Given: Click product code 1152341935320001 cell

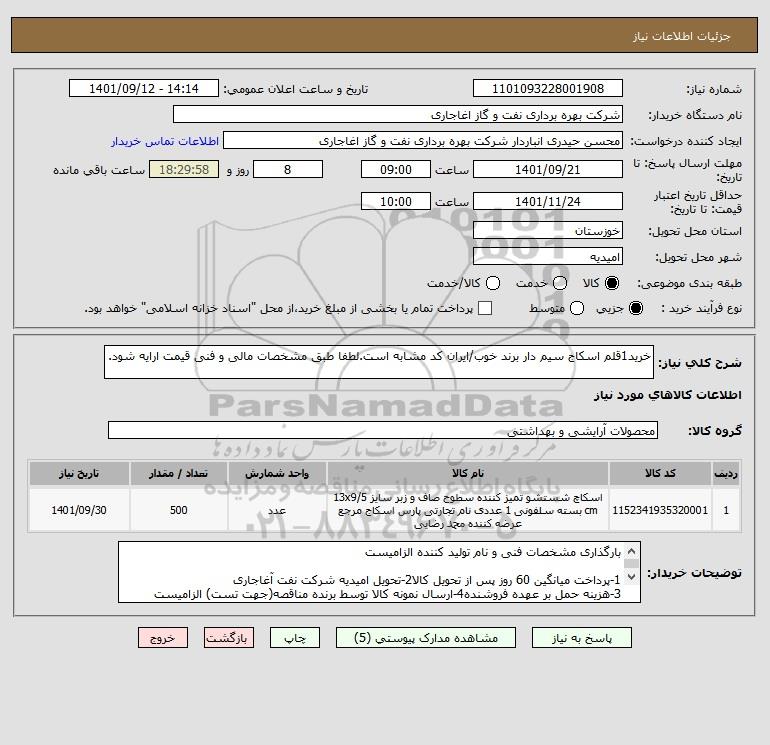Looking at the screenshot, I should coord(660,510).
